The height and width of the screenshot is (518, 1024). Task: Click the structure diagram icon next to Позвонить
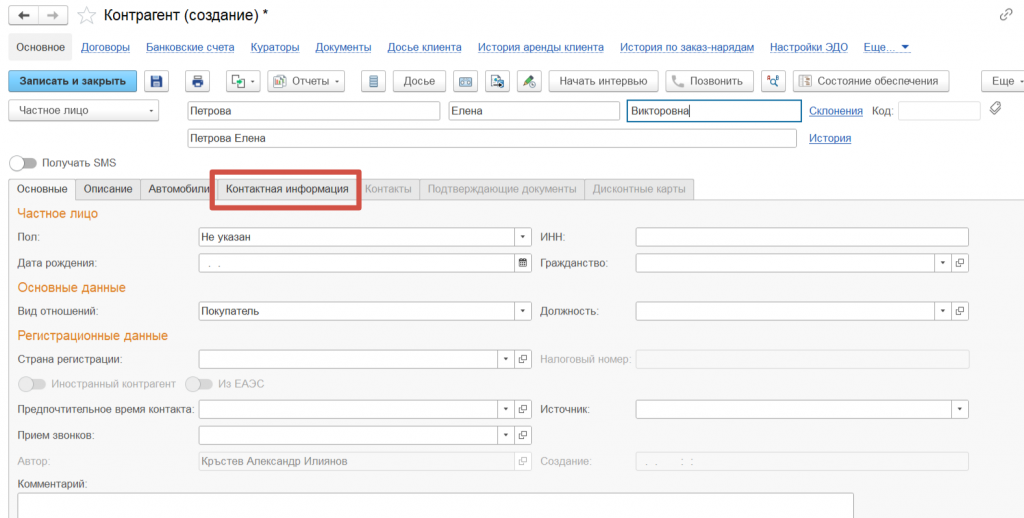(772, 81)
